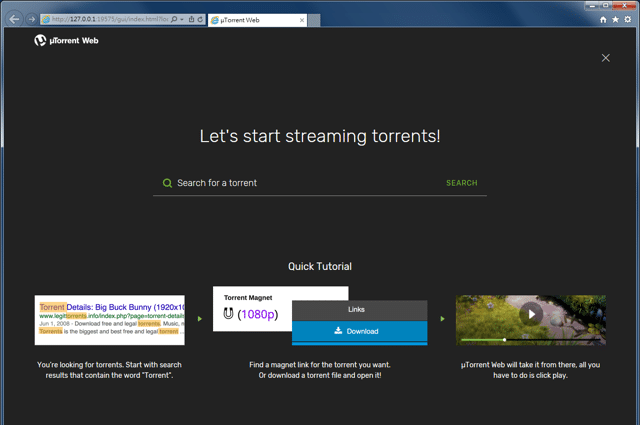640x425 pixels.
Task: Click the Quick Tutorial heading
Action: 320,266
